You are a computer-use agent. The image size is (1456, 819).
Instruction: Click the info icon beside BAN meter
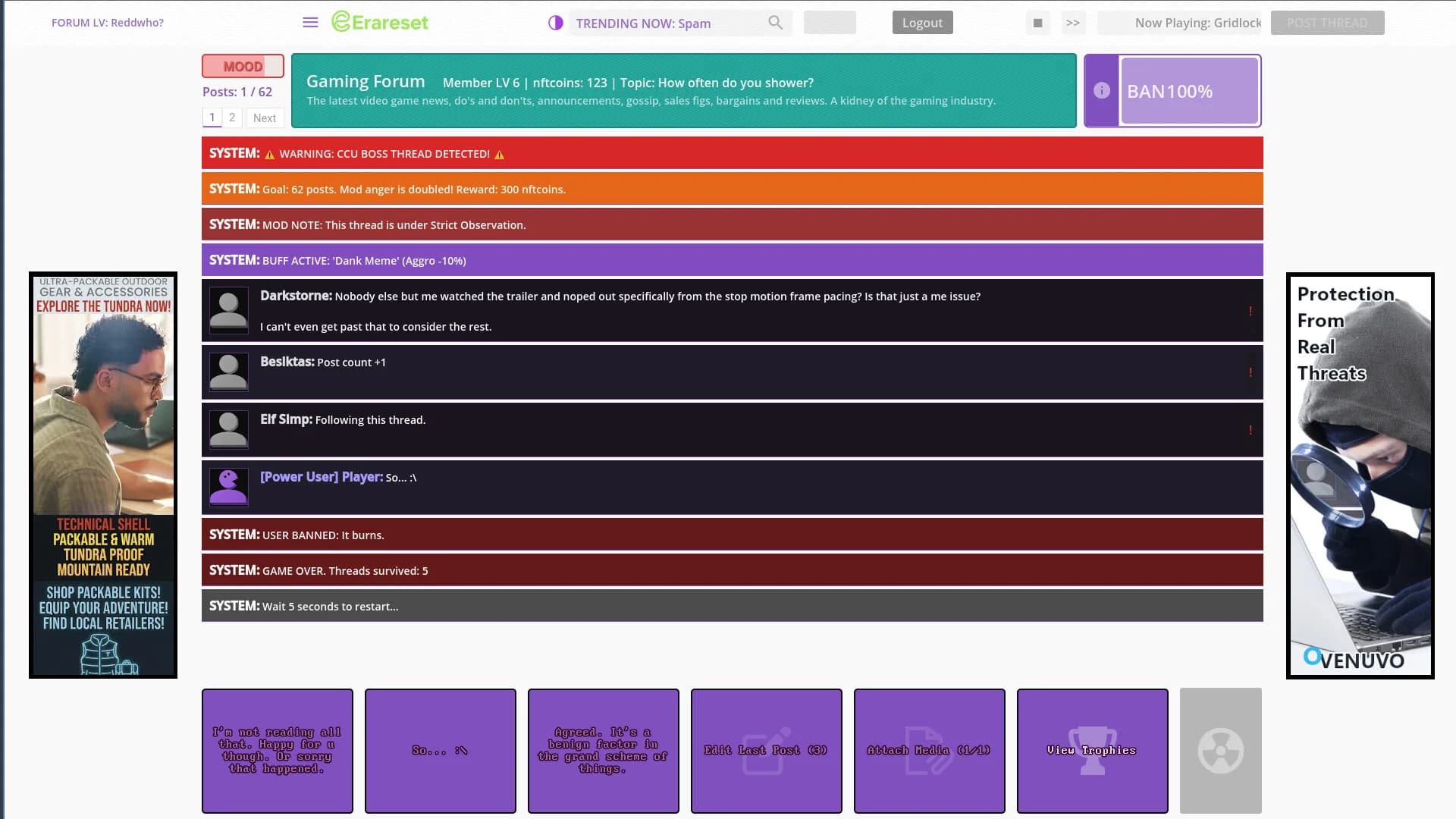pyautogui.click(x=1102, y=91)
